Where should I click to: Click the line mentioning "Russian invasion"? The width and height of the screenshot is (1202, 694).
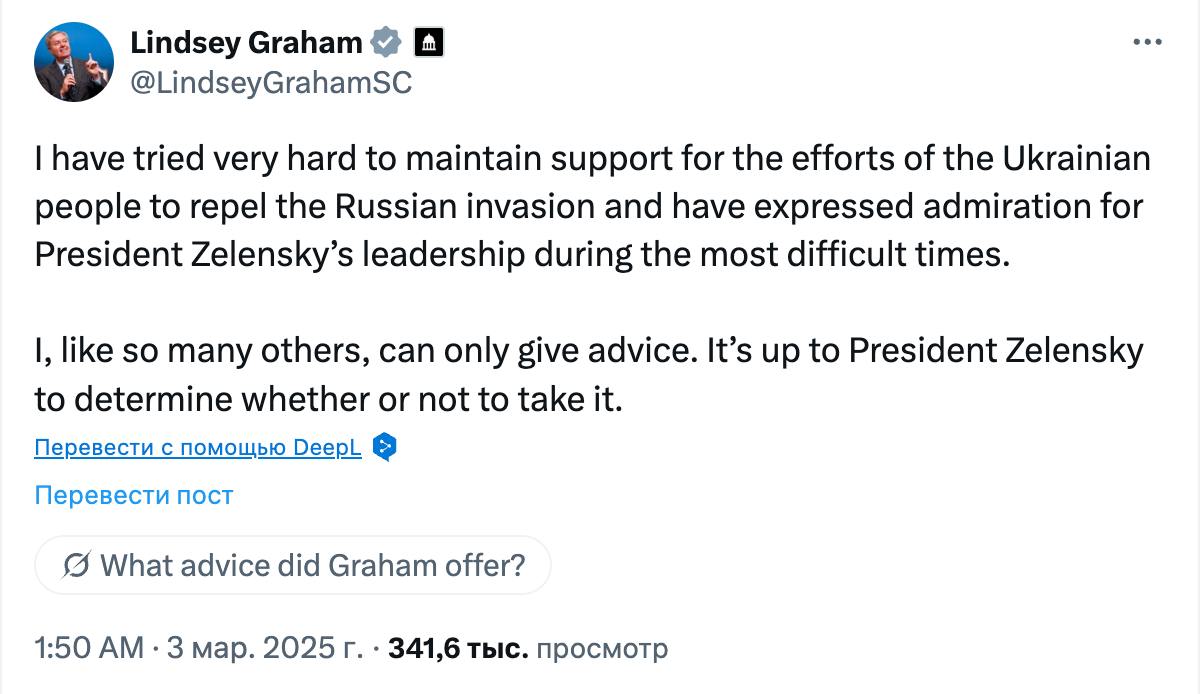(588, 207)
